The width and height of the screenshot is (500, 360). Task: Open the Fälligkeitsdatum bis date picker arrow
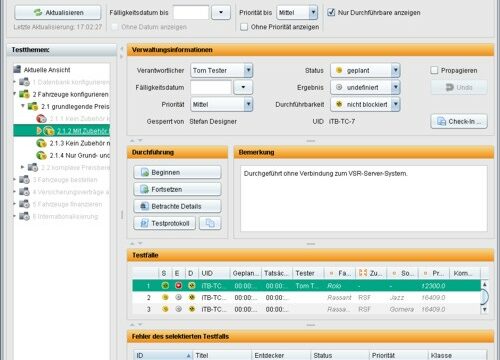point(221,13)
